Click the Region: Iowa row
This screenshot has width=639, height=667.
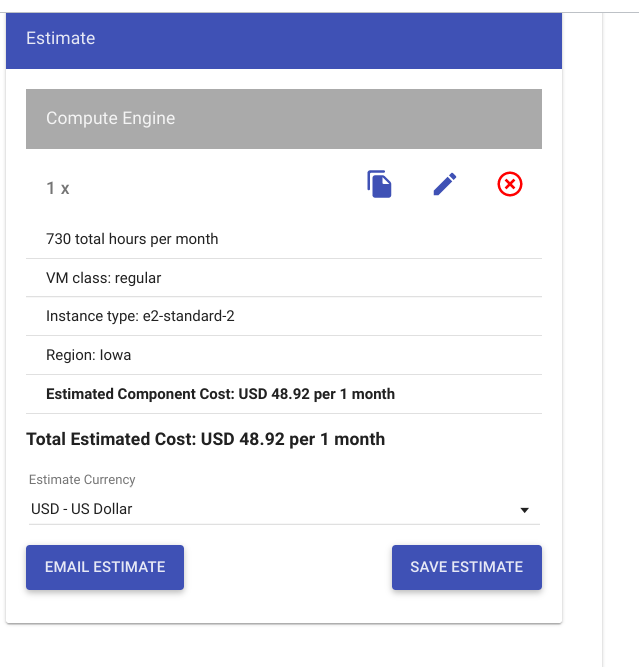coord(88,355)
